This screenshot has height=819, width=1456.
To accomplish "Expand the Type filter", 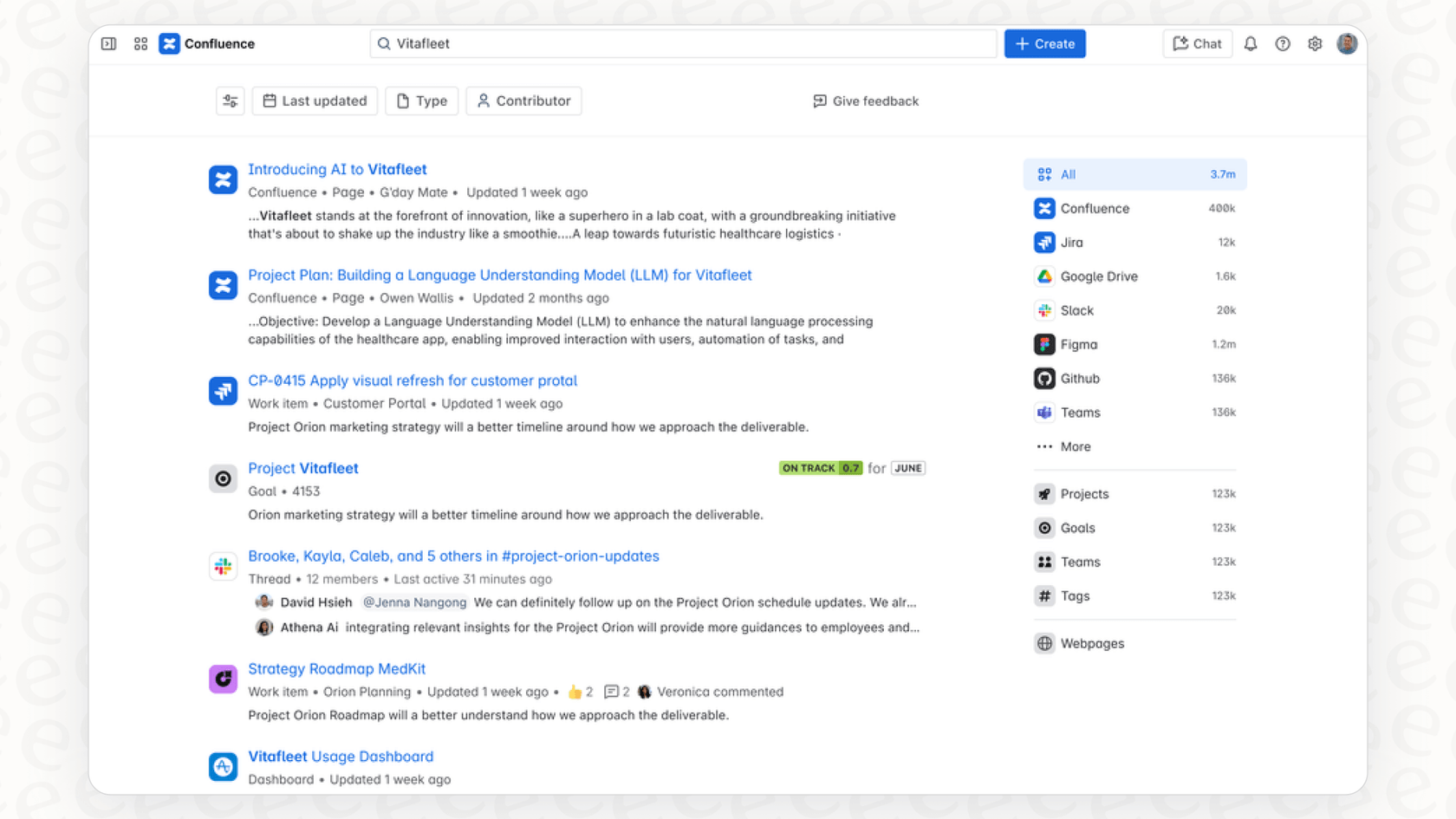I will pos(421,101).
